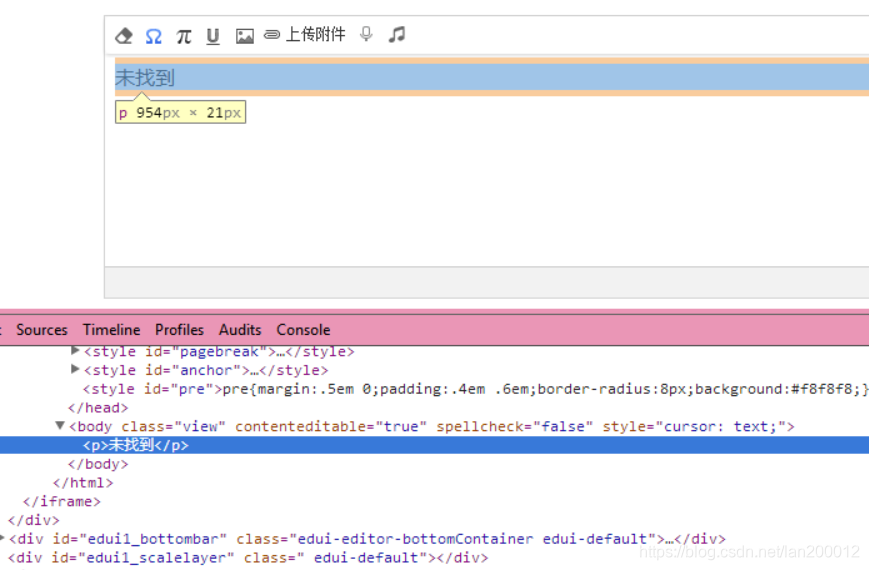Click the </html> closing tag line
Screen dimensions: 869x570
point(83,483)
